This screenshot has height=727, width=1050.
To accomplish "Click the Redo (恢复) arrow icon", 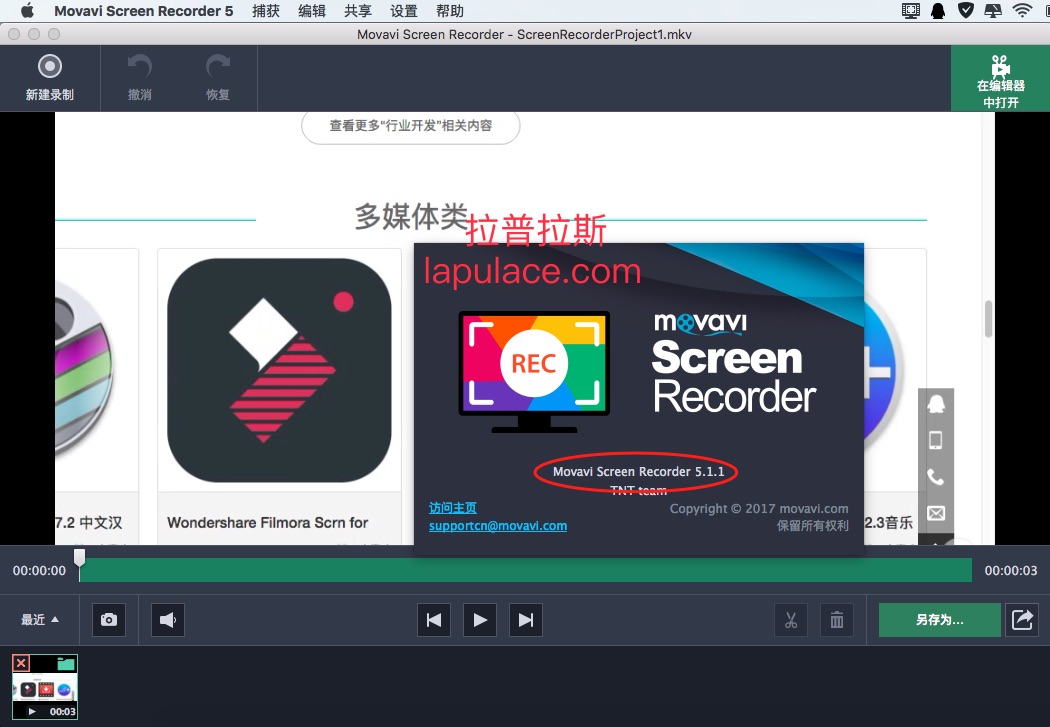I will tap(217, 68).
